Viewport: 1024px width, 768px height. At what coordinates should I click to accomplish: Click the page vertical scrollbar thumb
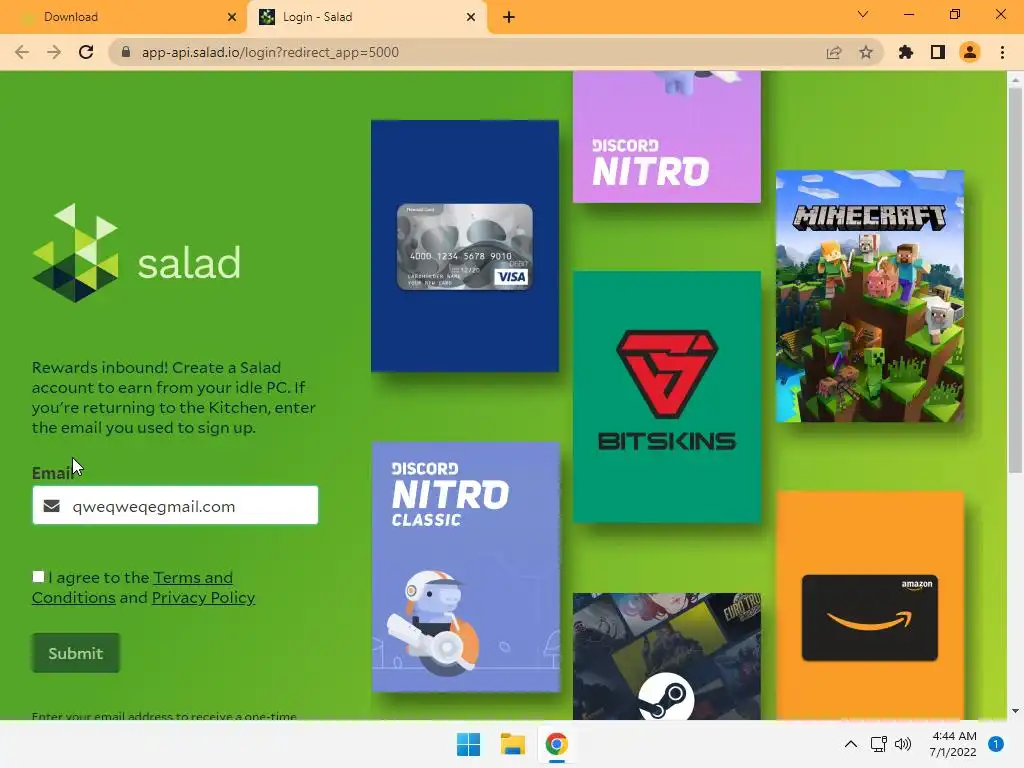coord(1015,280)
